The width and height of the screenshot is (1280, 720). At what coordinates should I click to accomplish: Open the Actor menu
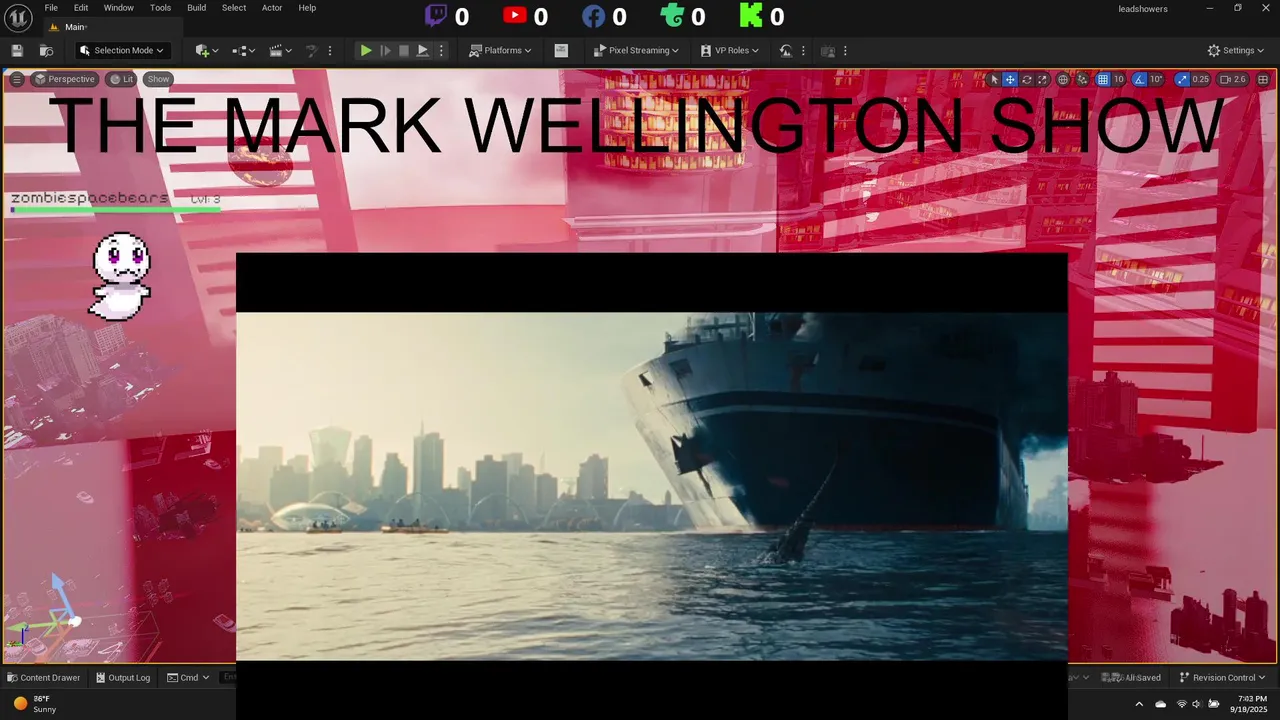(272, 8)
